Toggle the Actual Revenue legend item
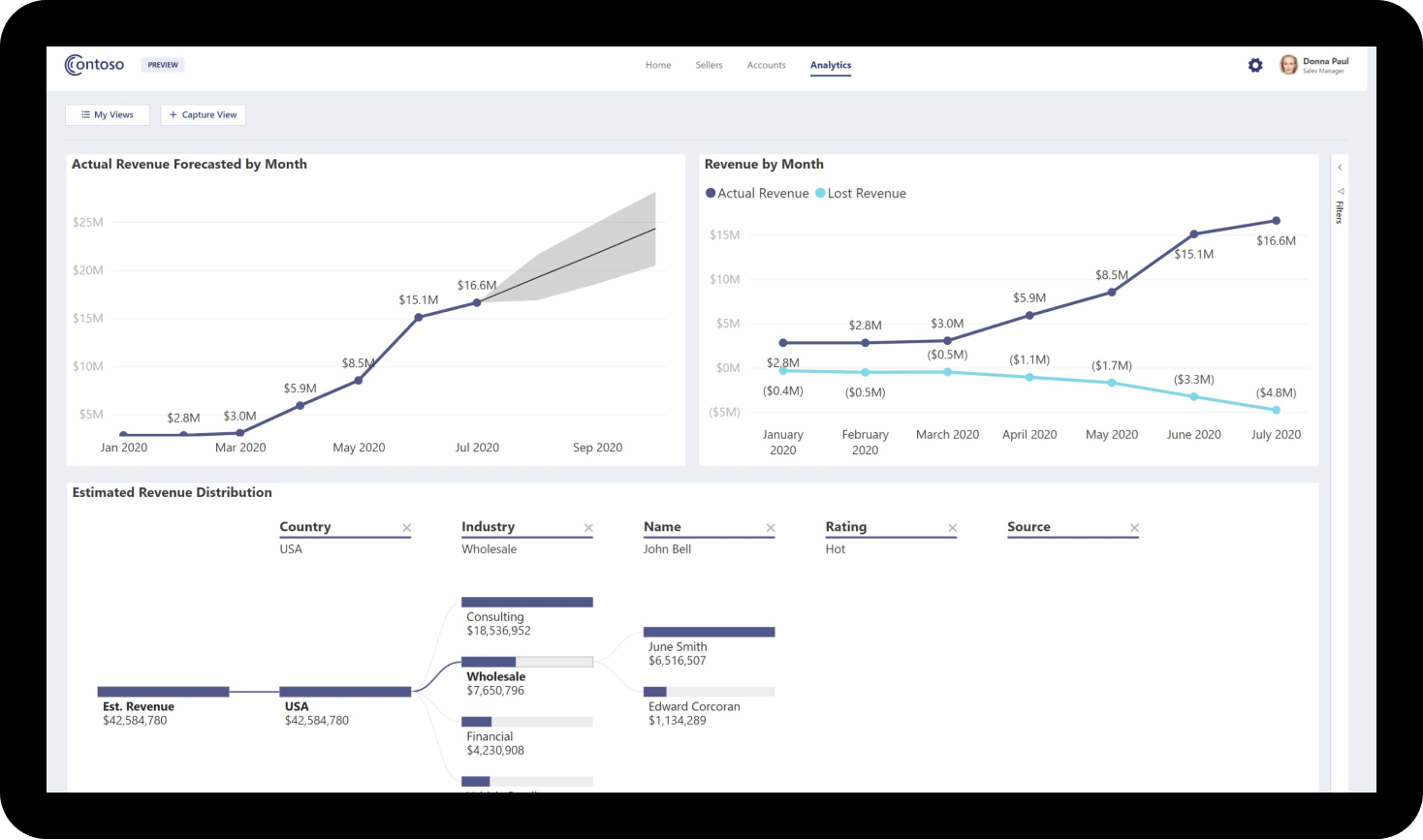Viewport: 1423px width, 840px height. click(757, 193)
